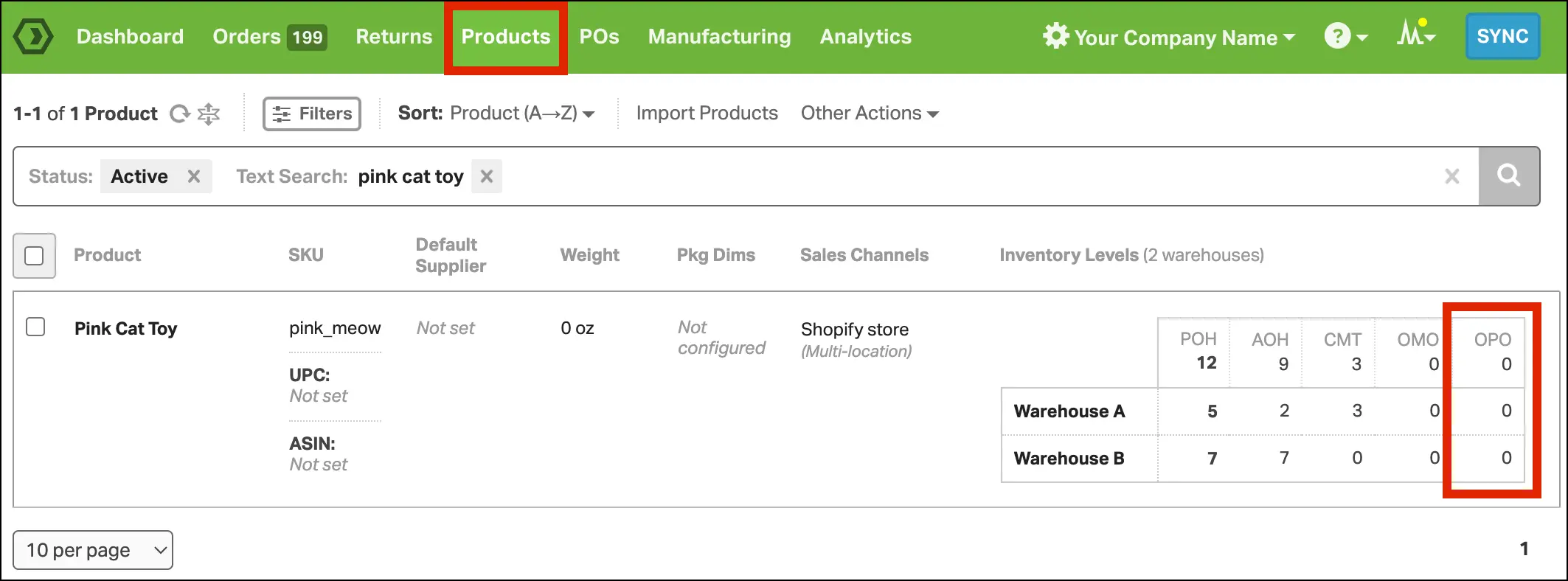Click the gear settings icon

(x=1055, y=36)
